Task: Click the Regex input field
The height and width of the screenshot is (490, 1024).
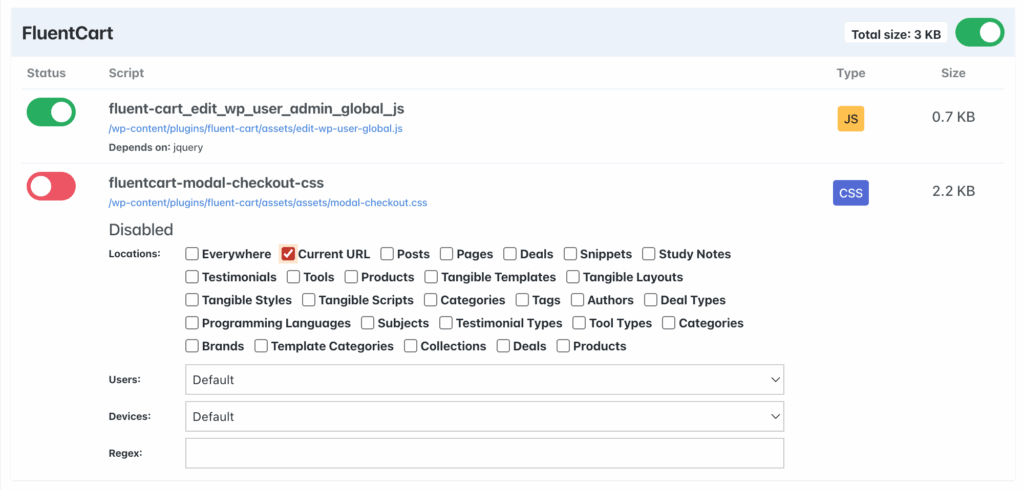Action: tap(484, 453)
